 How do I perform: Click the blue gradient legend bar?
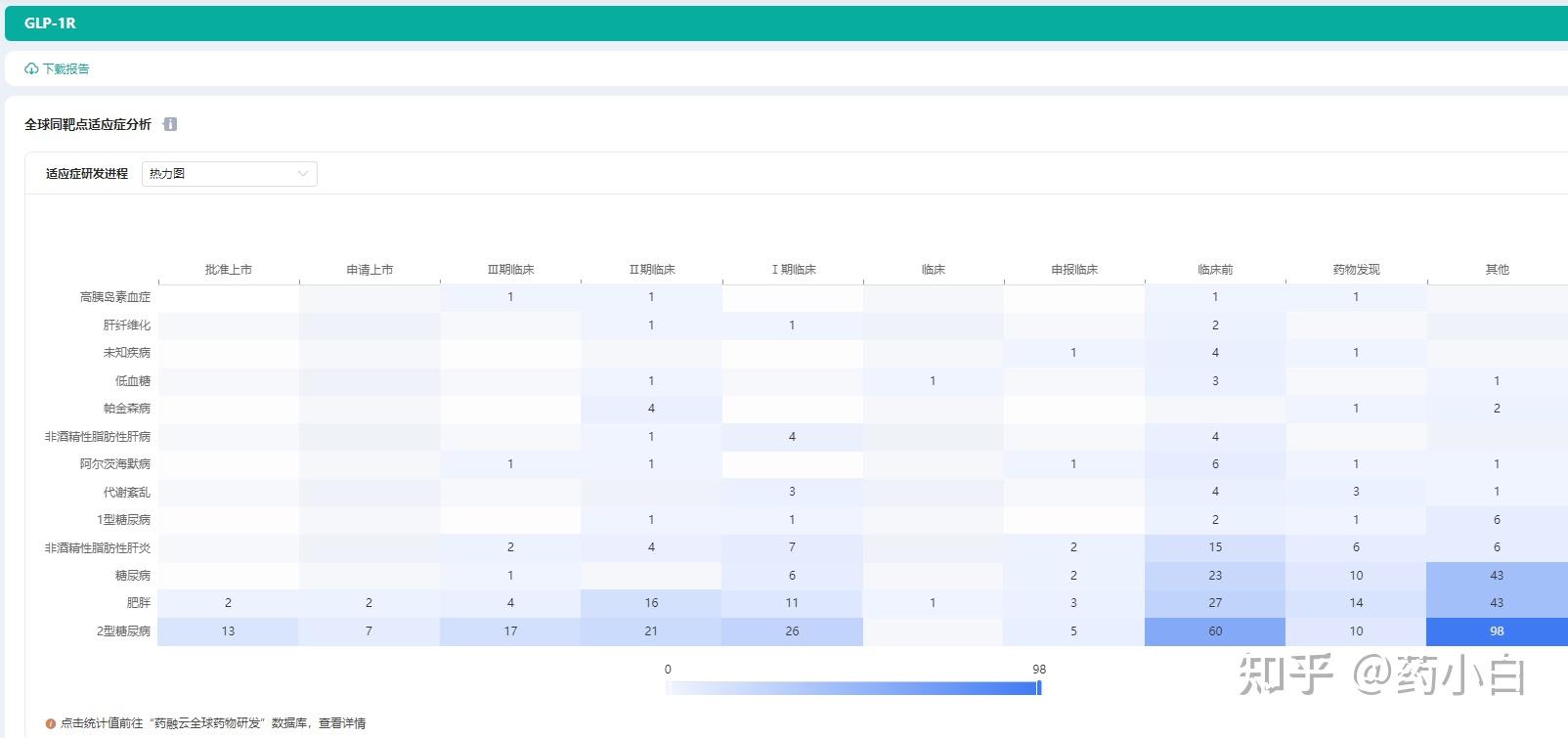[852, 688]
